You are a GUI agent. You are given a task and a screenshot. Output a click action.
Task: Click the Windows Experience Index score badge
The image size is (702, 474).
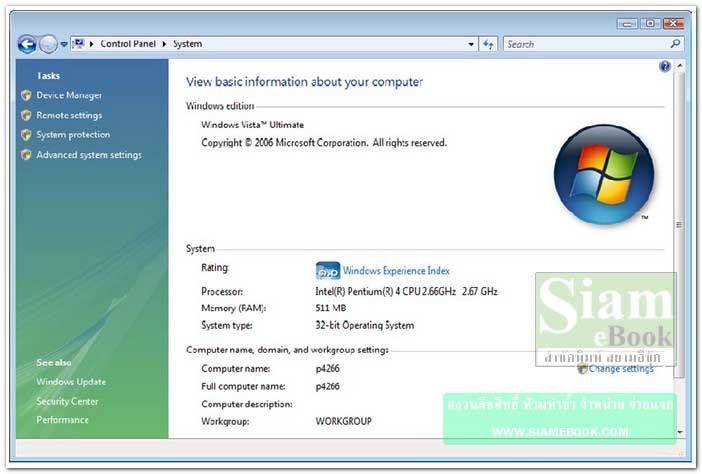[x=328, y=270]
